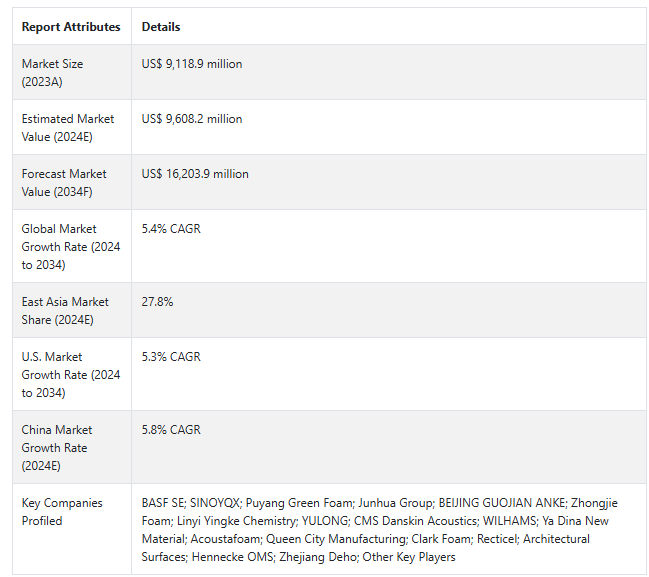649x577 pixels.
Task: Click the US$ 9,118.9 million value
Action: click(192, 64)
